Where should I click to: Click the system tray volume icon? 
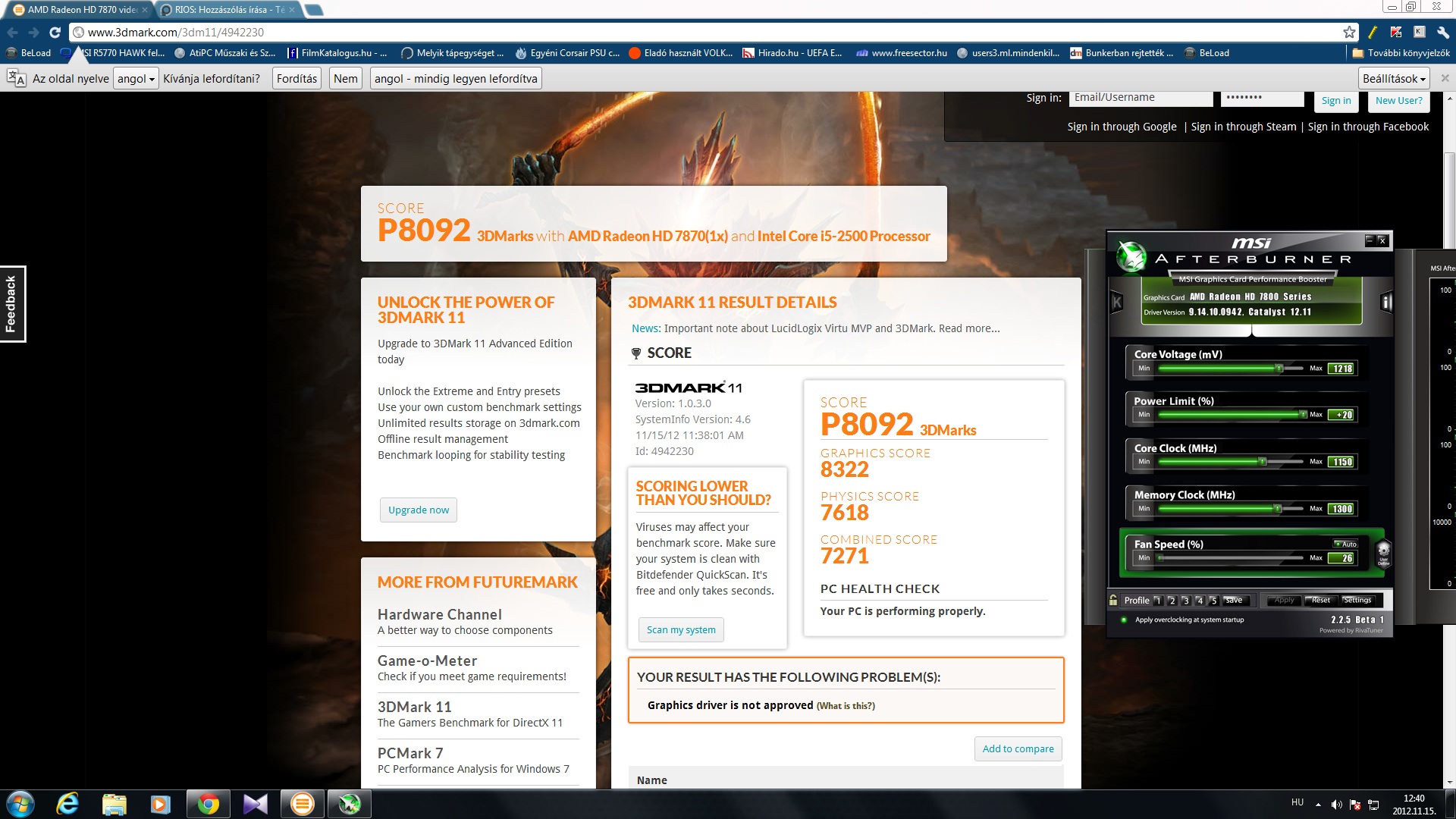(x=1336, y=805)
